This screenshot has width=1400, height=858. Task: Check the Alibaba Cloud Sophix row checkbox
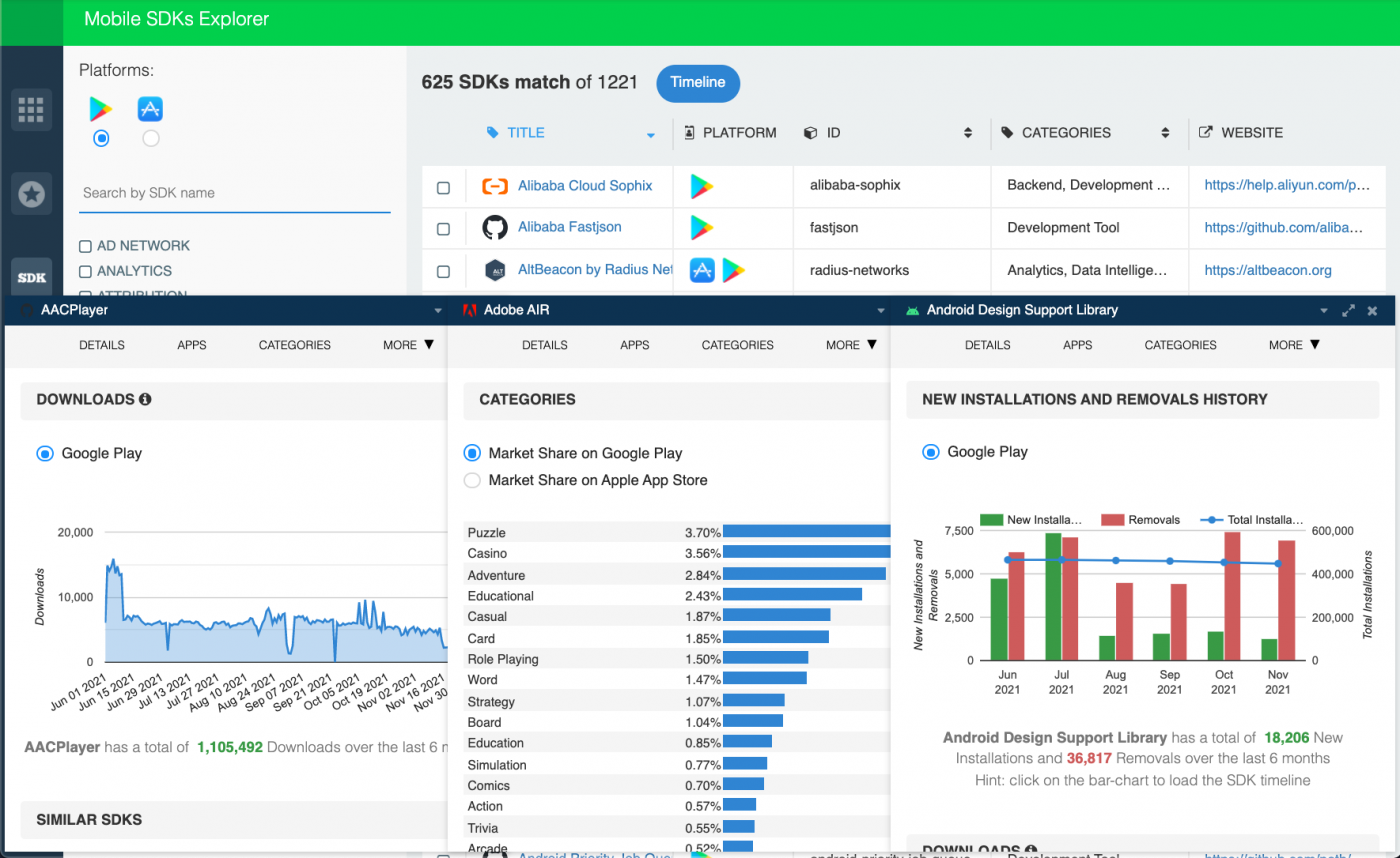coord(444,186)
